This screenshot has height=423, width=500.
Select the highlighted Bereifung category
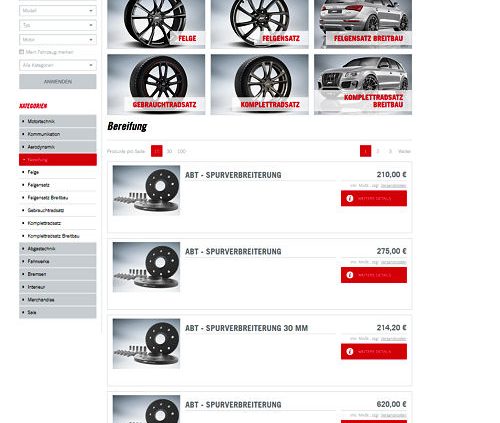[x=58, y=160]
